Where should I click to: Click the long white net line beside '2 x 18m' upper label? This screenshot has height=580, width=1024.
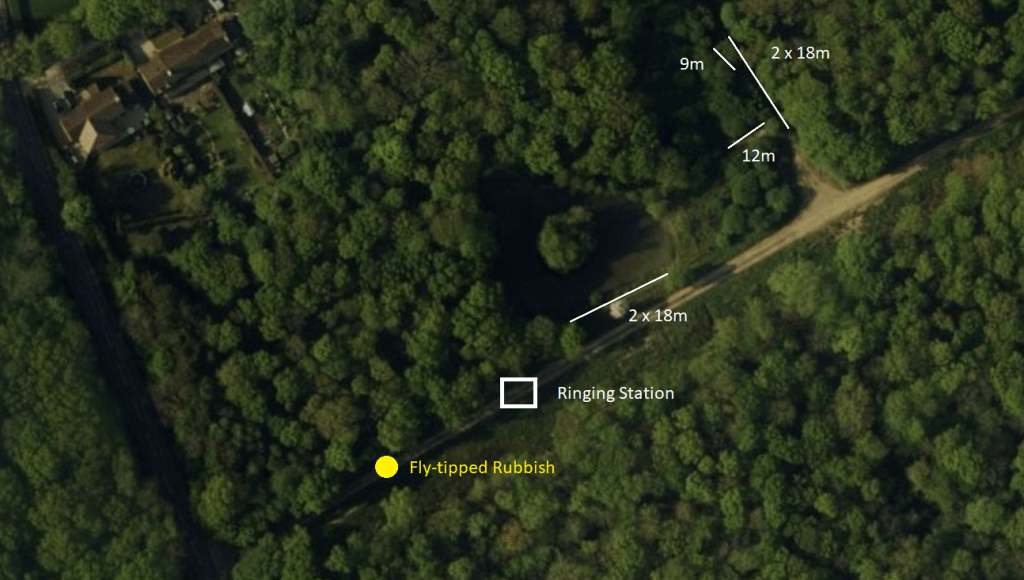(759, 82)
